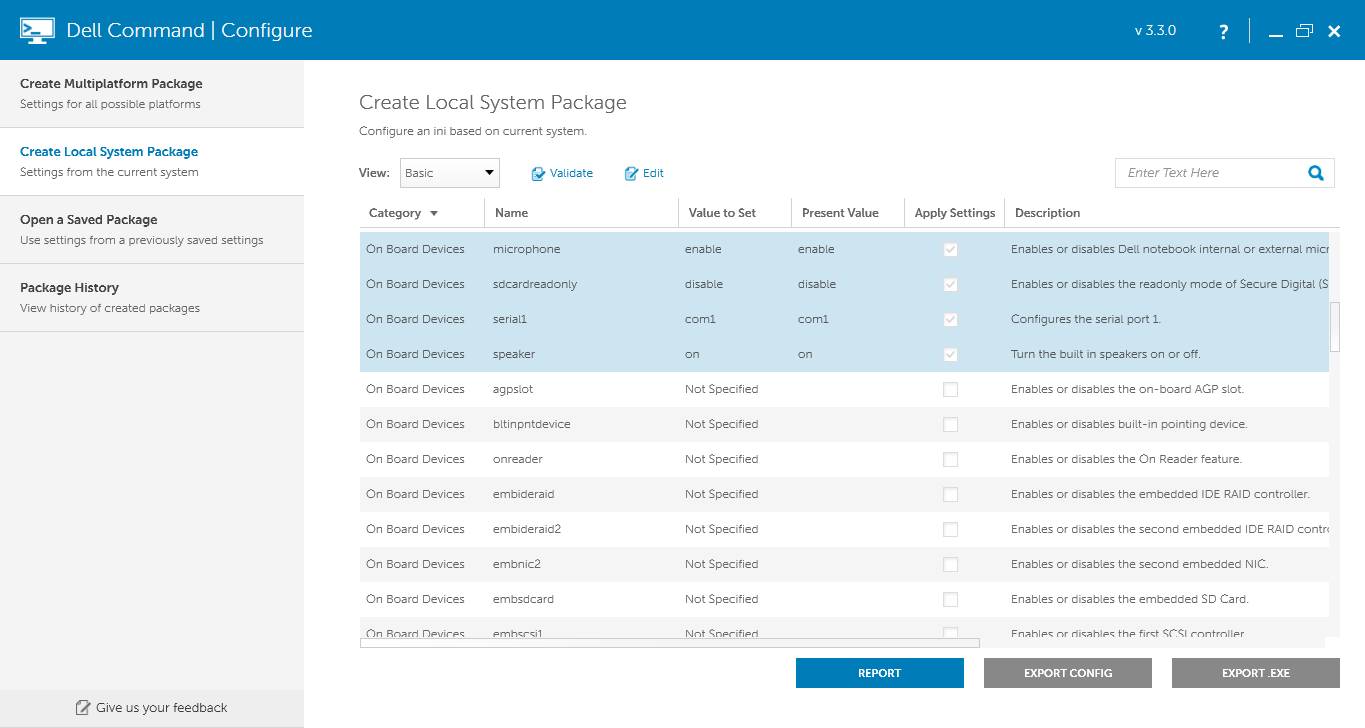
Task: Click 'Turn the built in speakers on or off' description
Action: tap(1106, 355)
